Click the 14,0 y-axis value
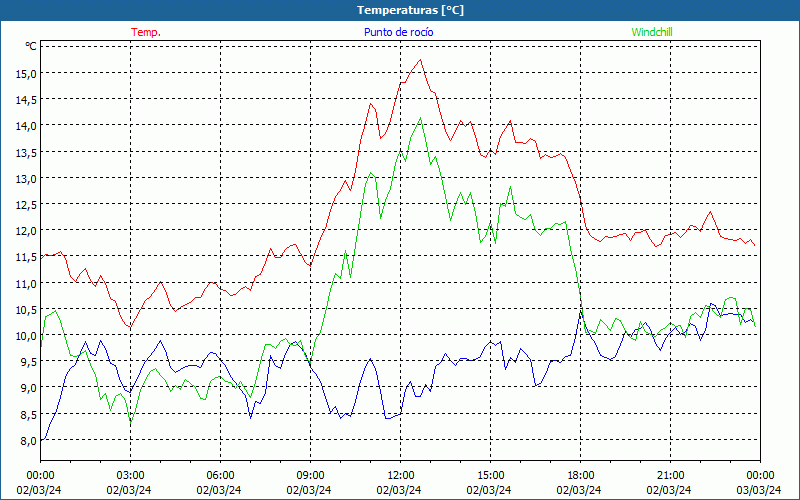Viewport: 800px width, 500px height. (26, 126)
